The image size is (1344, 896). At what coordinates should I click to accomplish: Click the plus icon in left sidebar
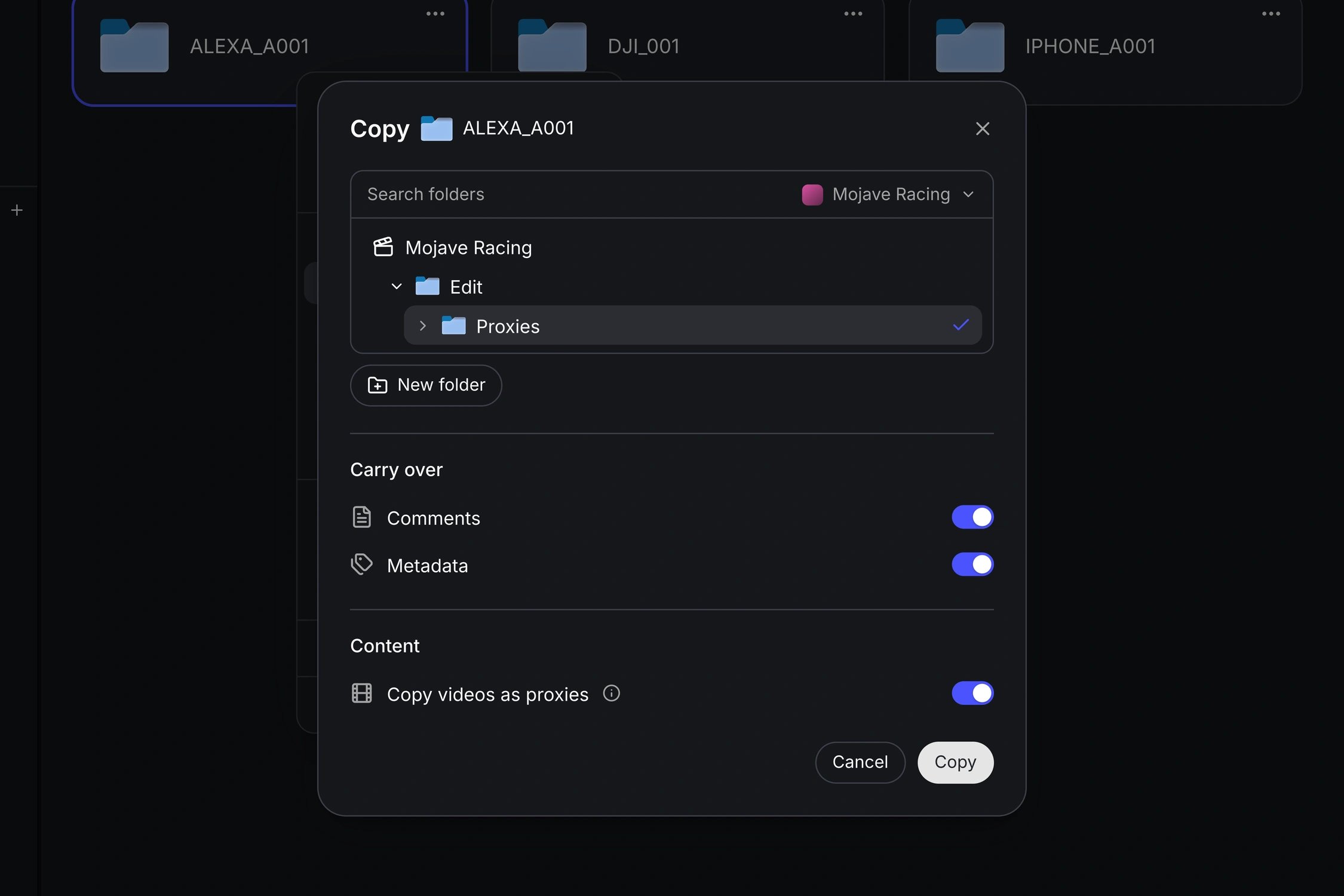(17, 210)
